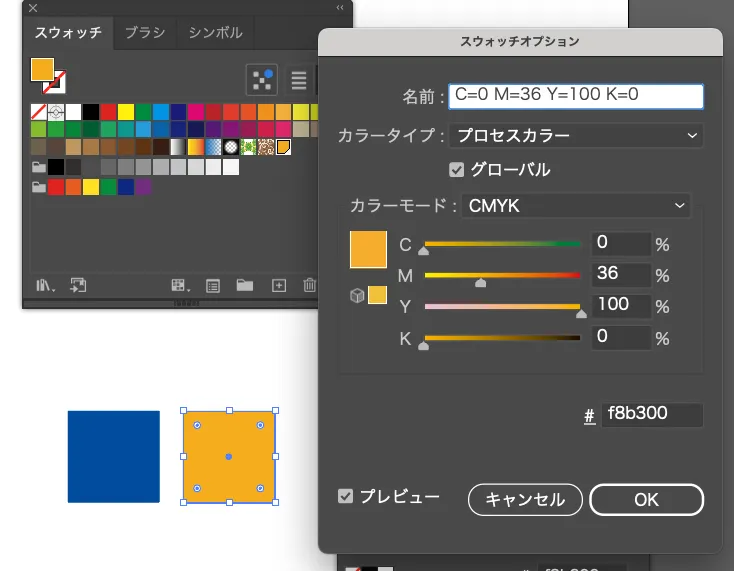This screenshot has height=571, width=734.
Task: Switch to the シンボル tab
Action: 216,33
